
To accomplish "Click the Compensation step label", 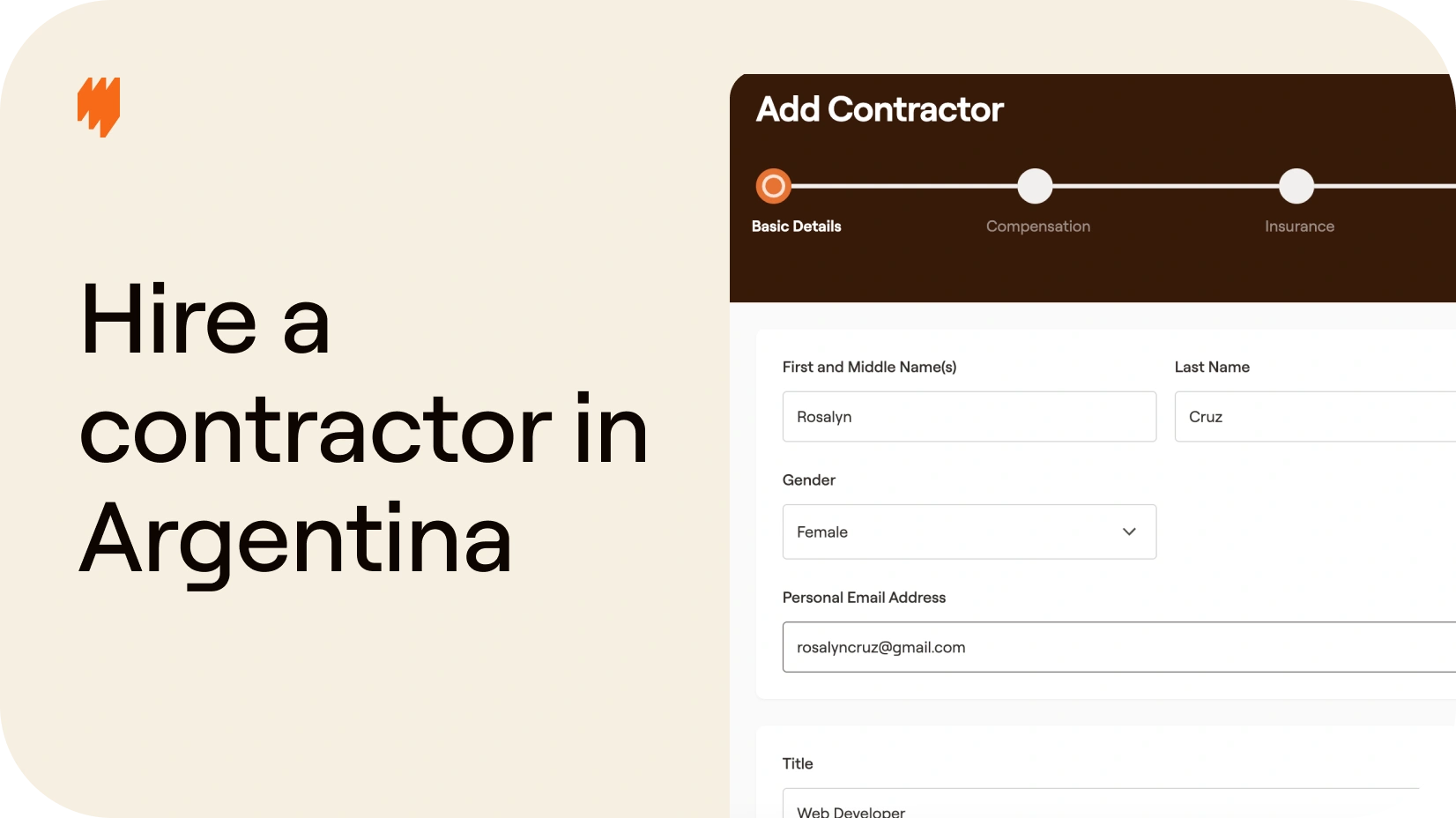I will click(1038, 227).
